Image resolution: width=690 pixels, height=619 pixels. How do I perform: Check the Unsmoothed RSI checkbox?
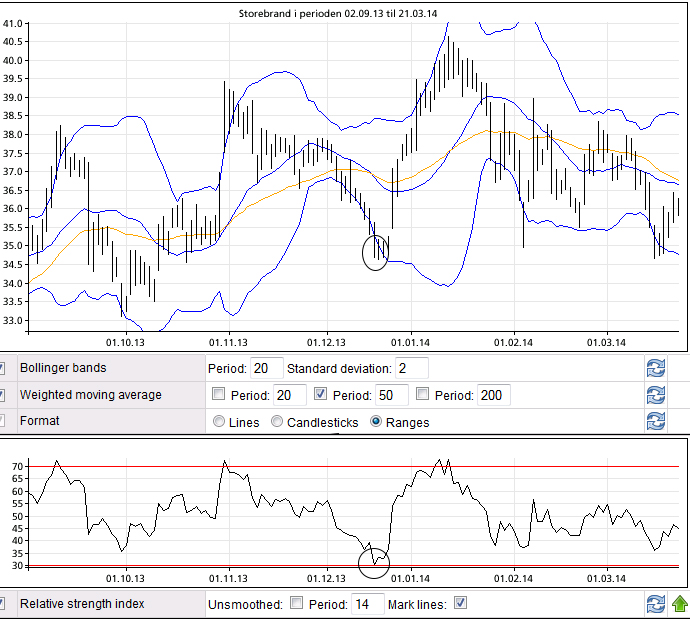(x=296, y=604)
